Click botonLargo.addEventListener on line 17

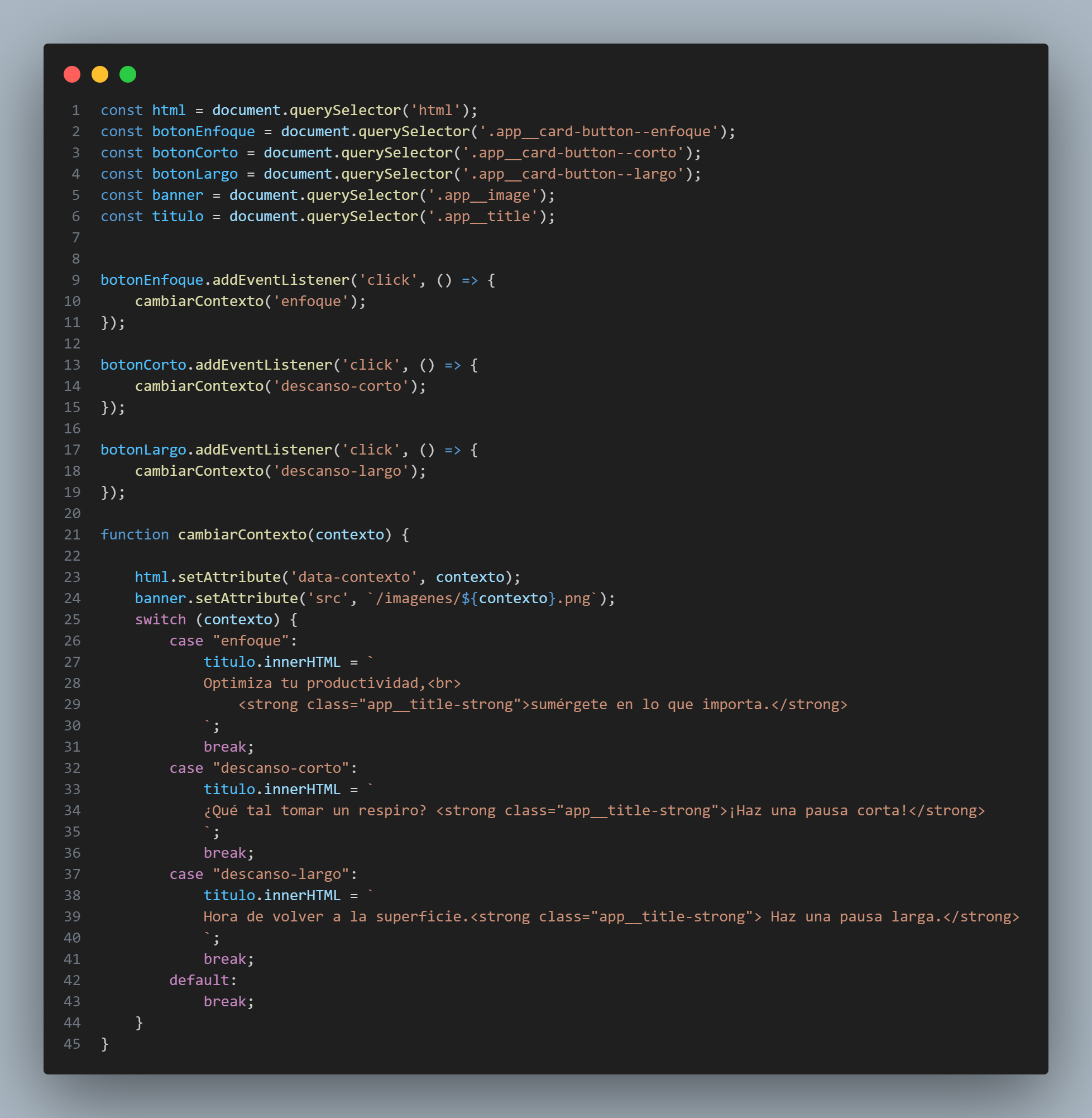pyautogui.click(x=217, y=450)
